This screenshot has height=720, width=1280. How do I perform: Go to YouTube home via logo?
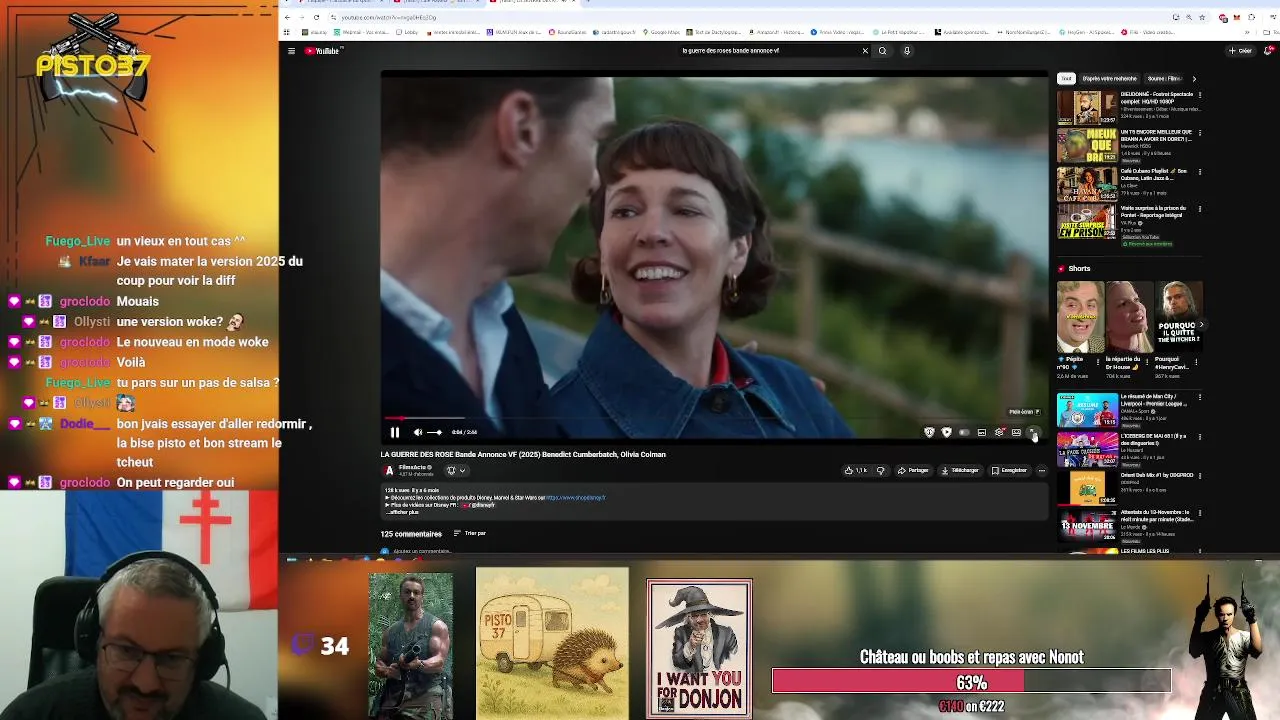(x=323, y=51)
